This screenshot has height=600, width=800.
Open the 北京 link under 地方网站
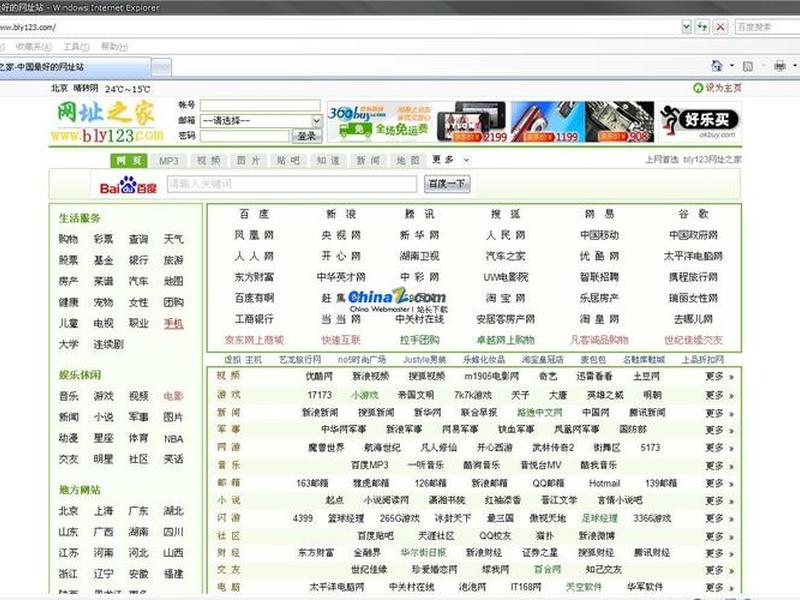click(x=68, y=511)
